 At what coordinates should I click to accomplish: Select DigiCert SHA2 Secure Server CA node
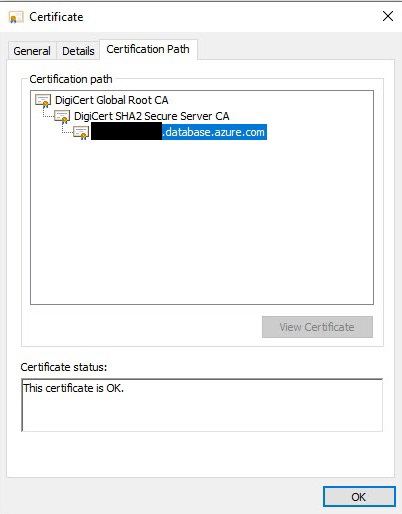[152, 116]
